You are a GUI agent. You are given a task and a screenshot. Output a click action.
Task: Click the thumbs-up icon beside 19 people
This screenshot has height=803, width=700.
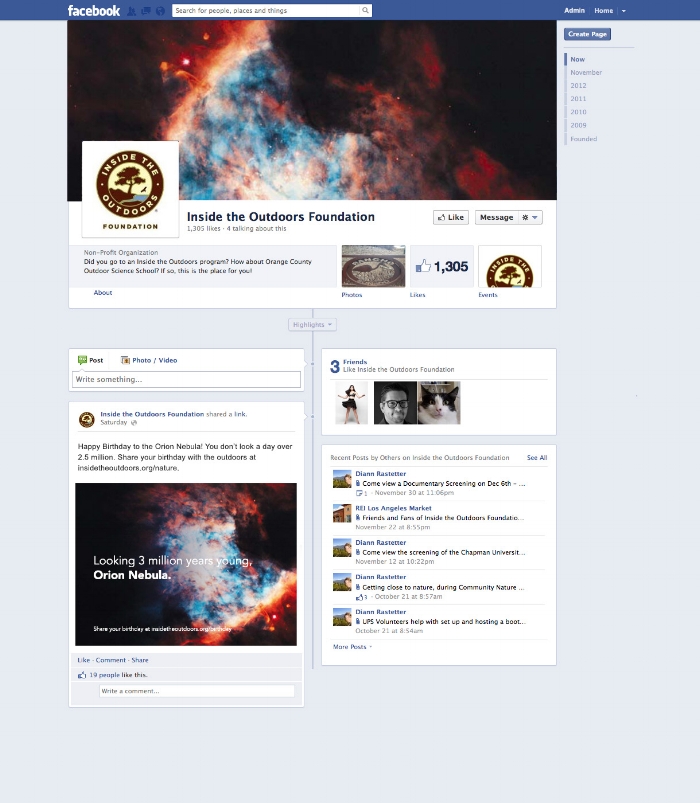pyautogui.click(x=82, y=675)
